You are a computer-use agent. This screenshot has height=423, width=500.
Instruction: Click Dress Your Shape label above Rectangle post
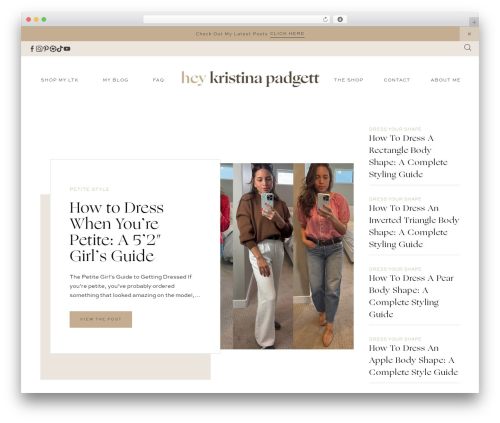[x=395, y=129]
